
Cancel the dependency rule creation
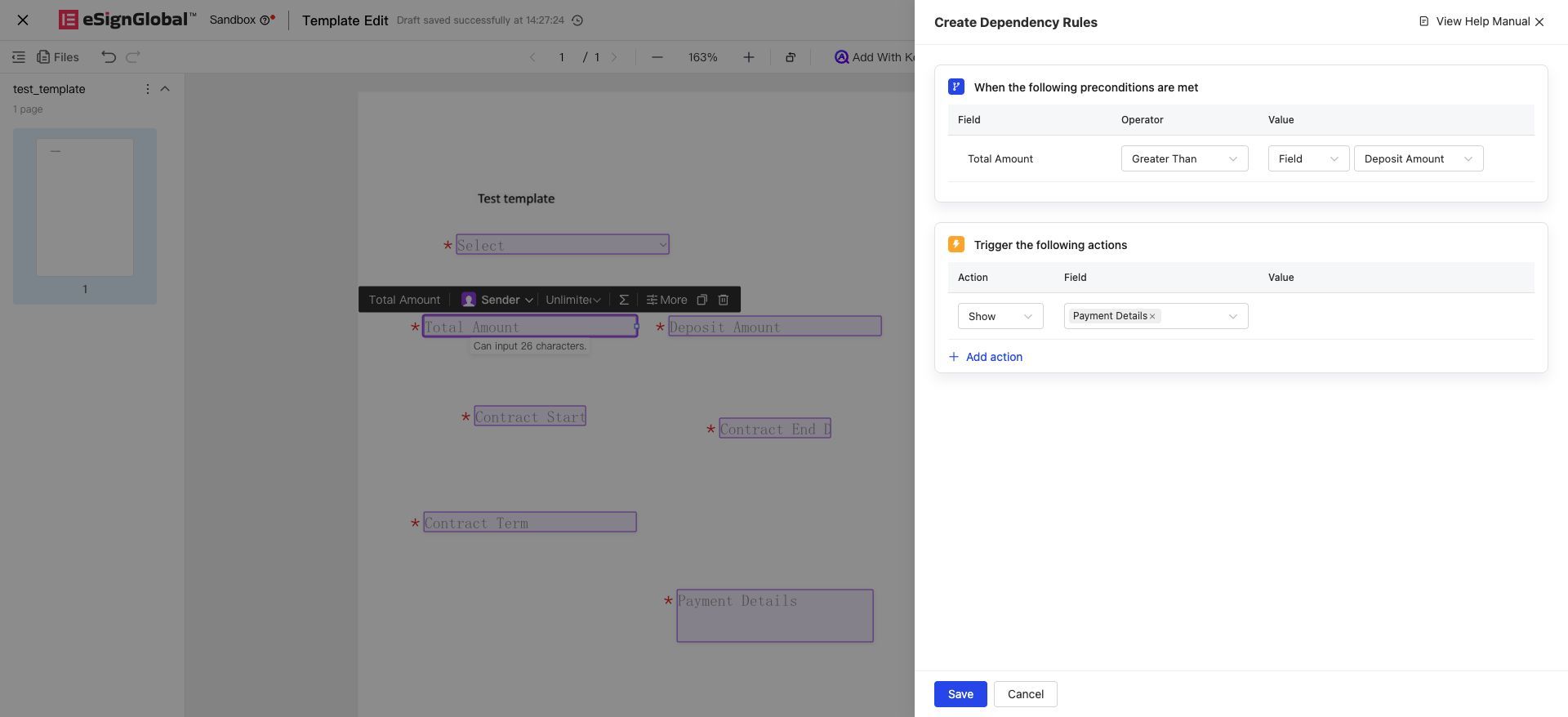pyautogui.click(x=1025, y=694)
